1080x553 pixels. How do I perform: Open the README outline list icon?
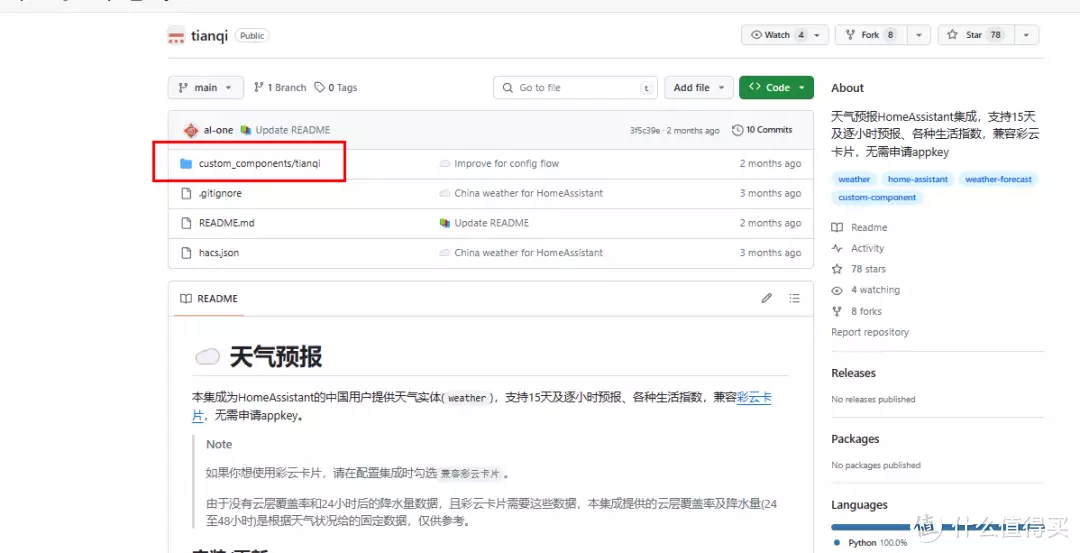[794, 298]
